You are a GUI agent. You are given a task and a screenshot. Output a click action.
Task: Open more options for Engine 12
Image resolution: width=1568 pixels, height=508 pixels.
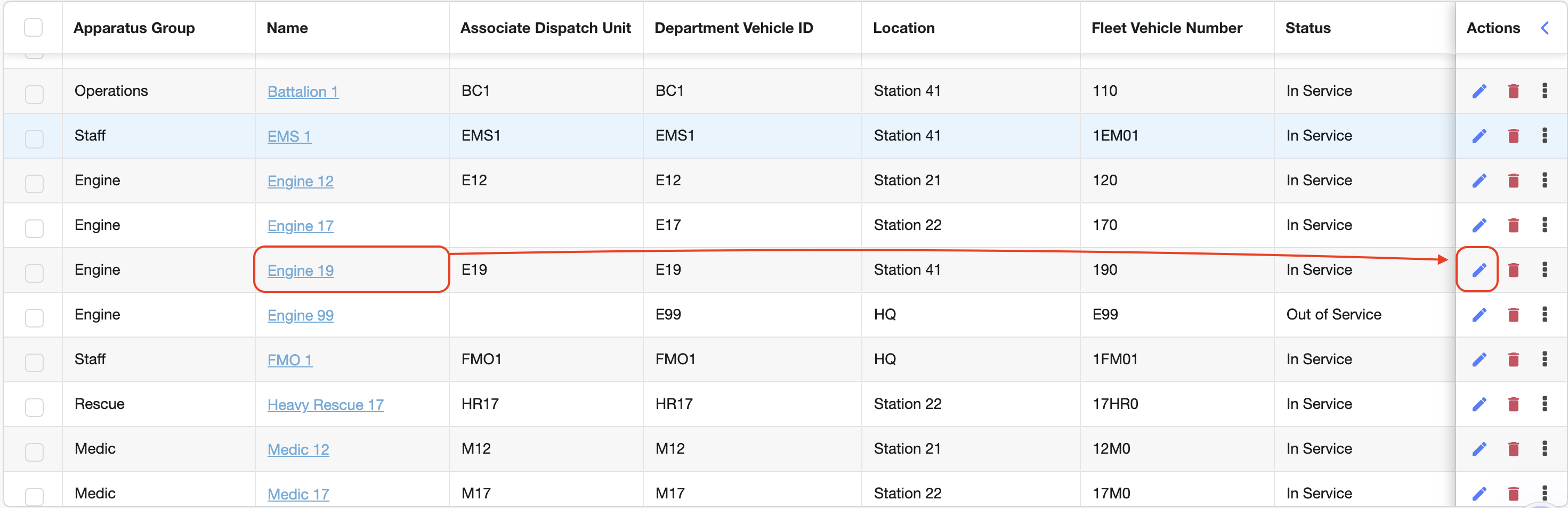pyautogui.click(x=1544, y=180)
